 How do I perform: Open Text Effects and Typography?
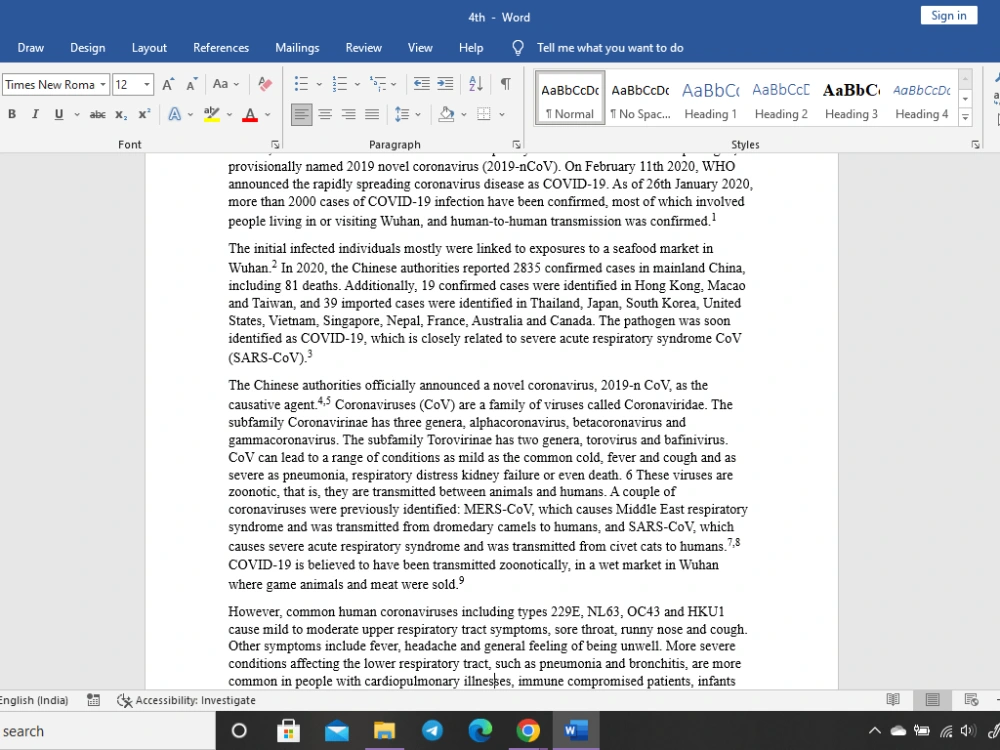[174, 114]
